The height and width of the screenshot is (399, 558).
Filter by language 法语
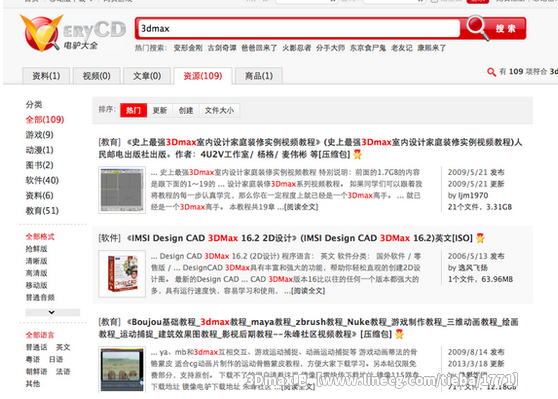(63, 371)
